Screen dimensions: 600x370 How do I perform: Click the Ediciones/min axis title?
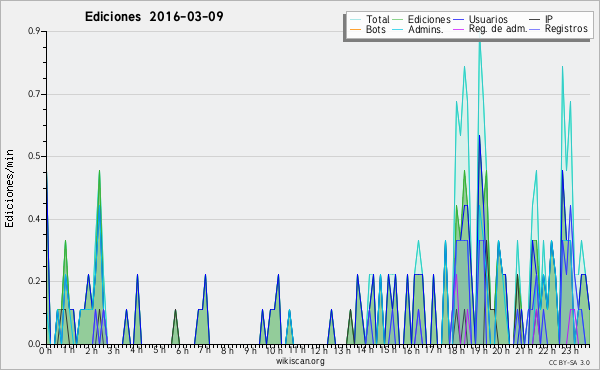[x=9, y=188]
